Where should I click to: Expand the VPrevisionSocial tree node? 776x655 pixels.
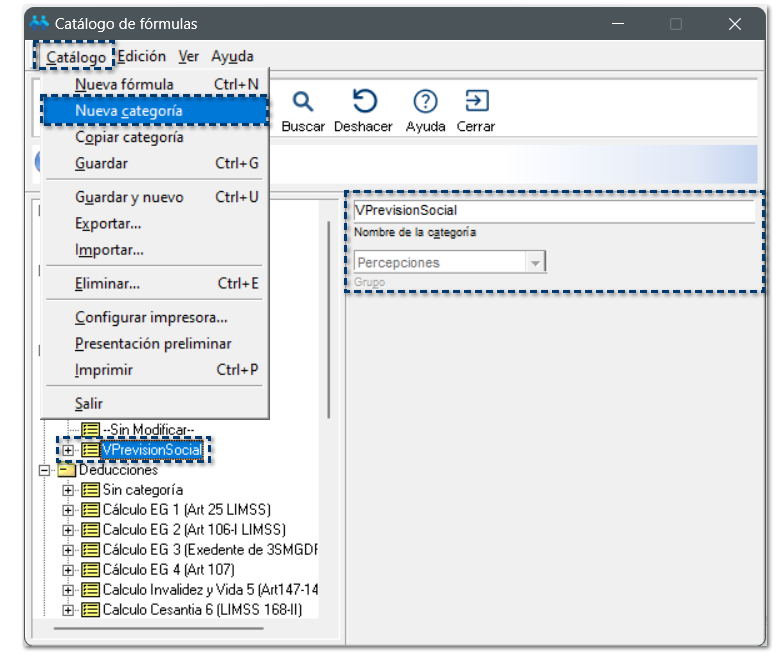pyautogui.click(x=68, y=450)
